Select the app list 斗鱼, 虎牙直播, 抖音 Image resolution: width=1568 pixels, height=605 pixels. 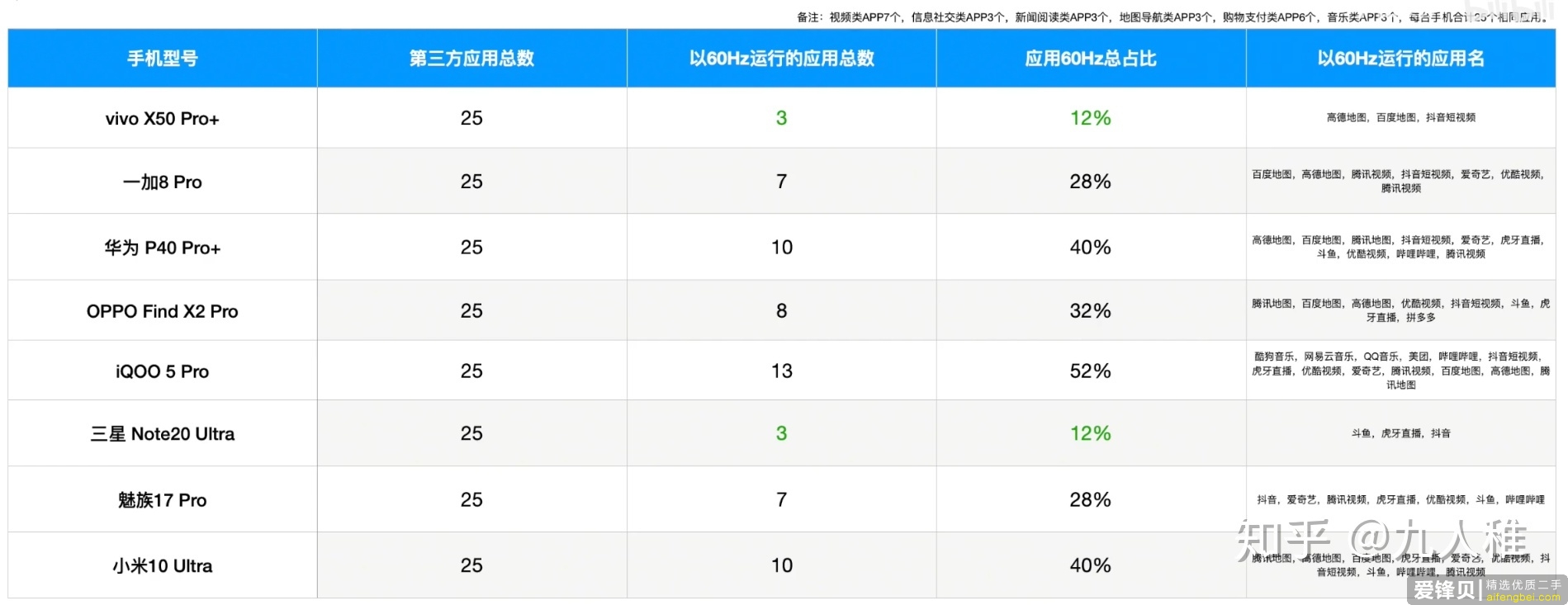pos(1400,433)
